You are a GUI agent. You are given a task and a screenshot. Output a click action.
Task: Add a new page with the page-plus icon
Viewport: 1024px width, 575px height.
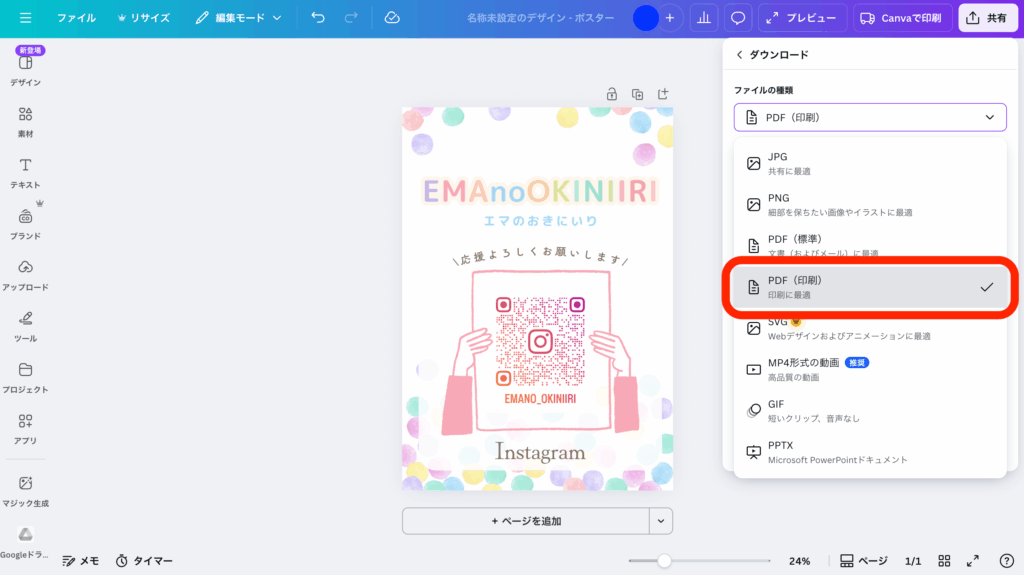[663, 94]
